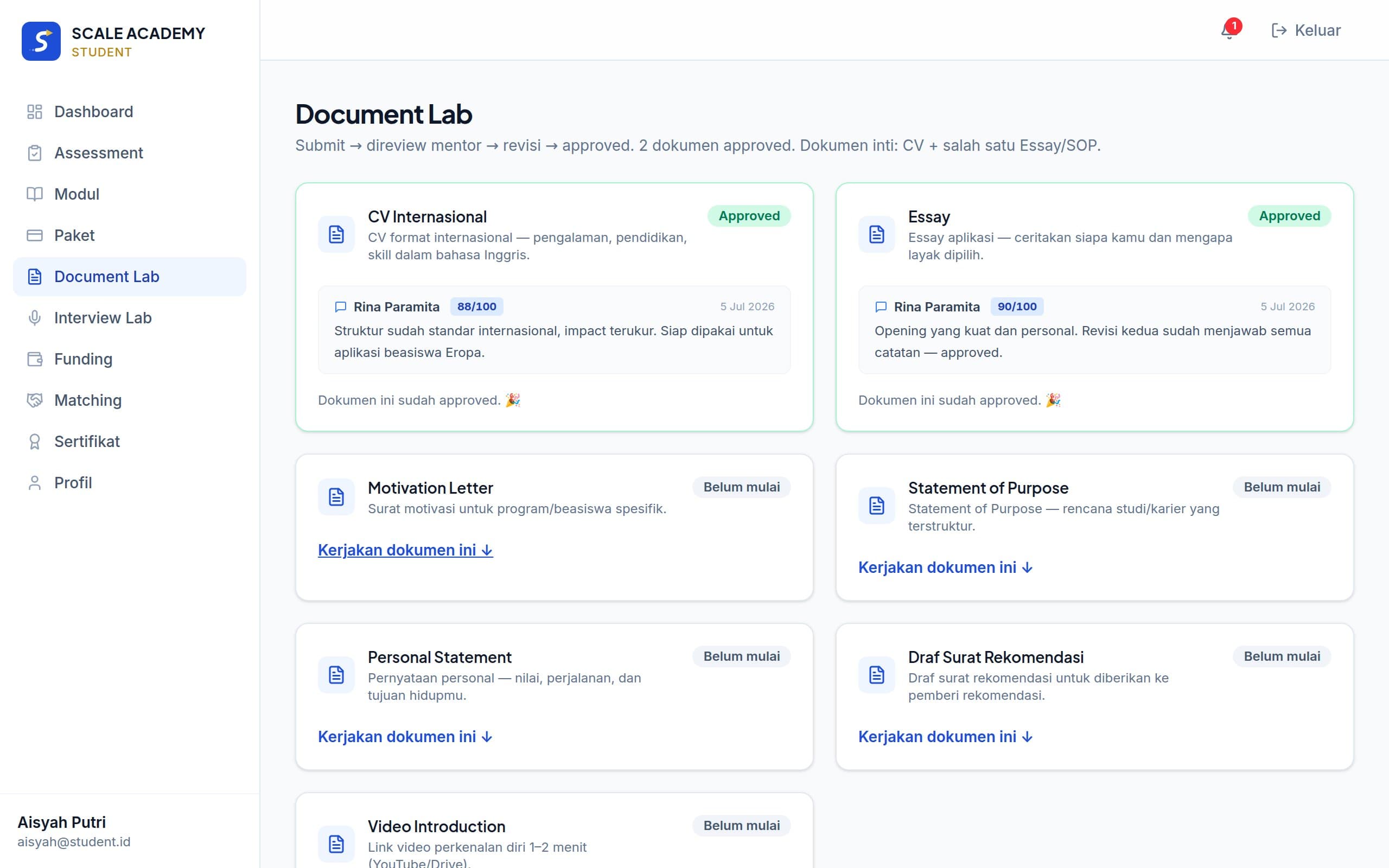This screenshot has height=868, width=1389.
Task: Click the Document Lab file icon in sidebar
Action: click(34, 277)
